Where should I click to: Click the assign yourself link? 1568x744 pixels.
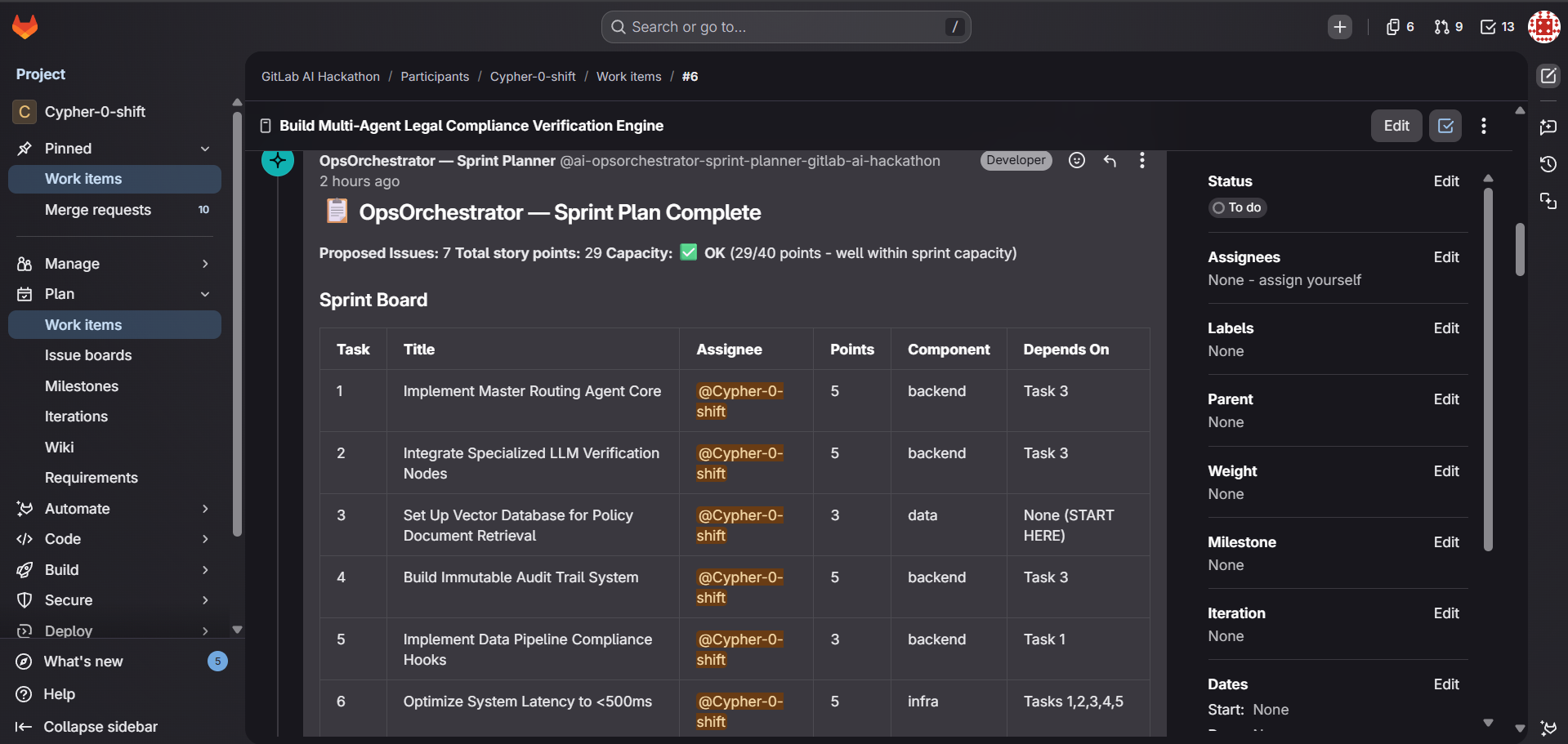click(1310, 280)
